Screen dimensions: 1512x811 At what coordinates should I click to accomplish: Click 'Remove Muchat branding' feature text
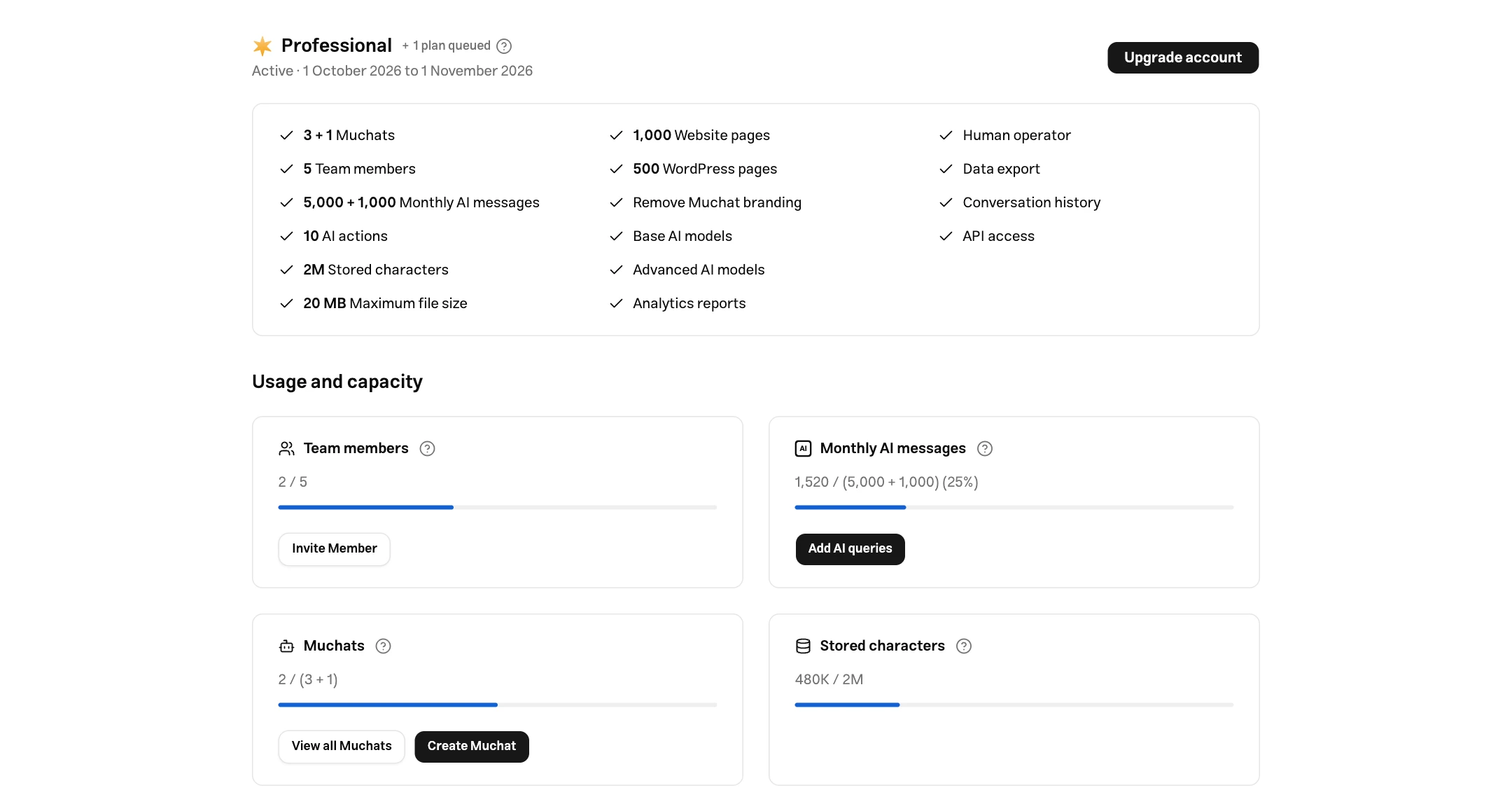point(717,203)
